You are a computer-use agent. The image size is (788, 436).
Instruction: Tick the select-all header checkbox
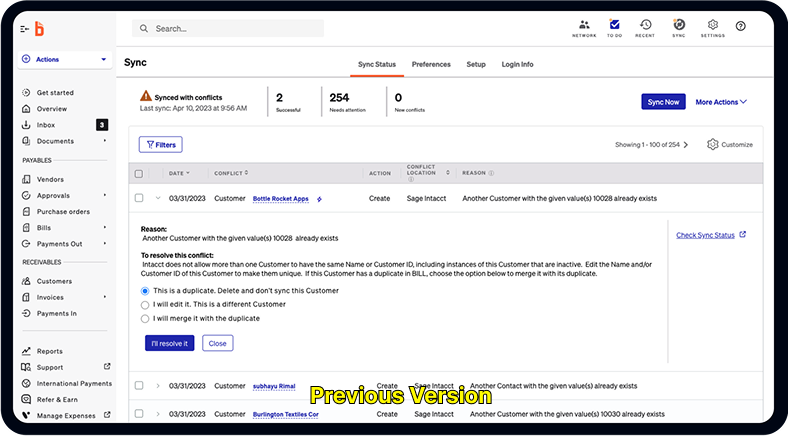139,174
